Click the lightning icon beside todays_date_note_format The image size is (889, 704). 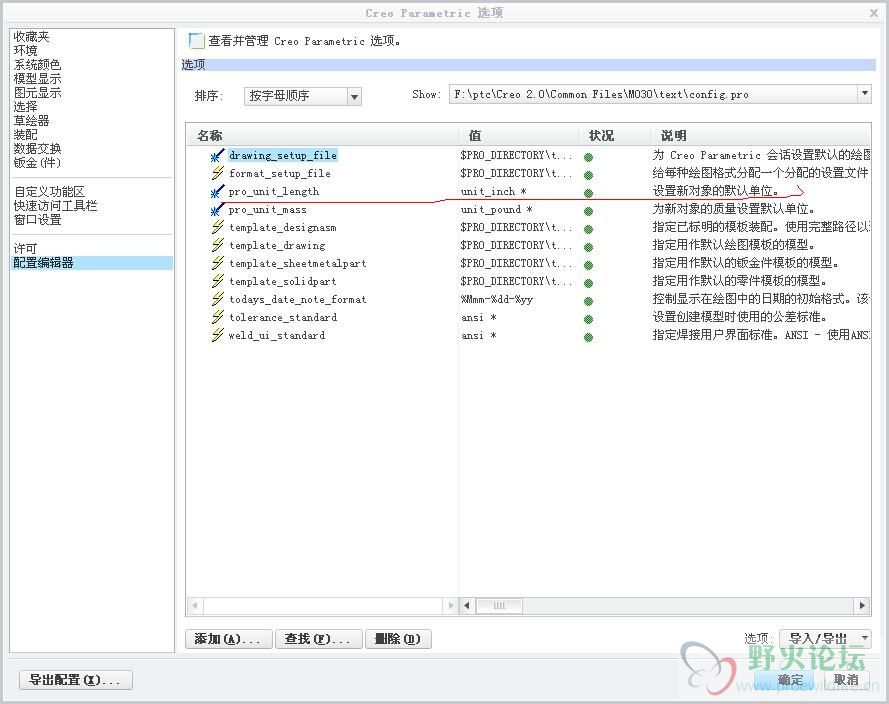tap(217, 299)
